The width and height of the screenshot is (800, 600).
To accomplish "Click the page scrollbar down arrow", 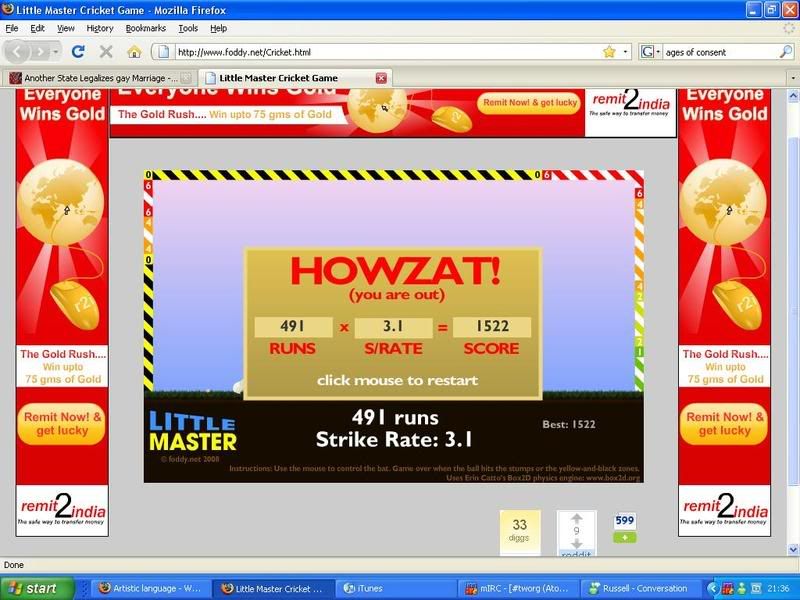I will pyautogui.click(x=793, y=549).
